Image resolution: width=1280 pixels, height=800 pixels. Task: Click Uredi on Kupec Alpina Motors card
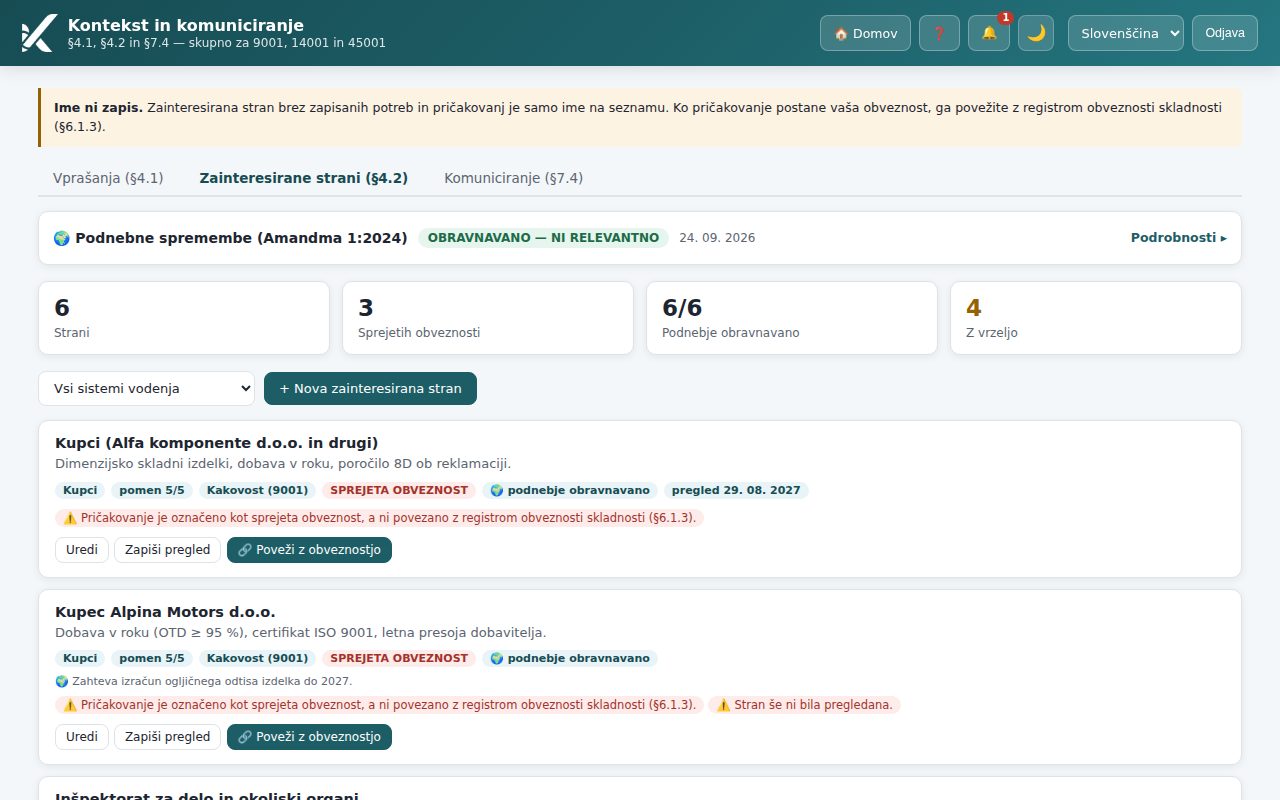82,737
